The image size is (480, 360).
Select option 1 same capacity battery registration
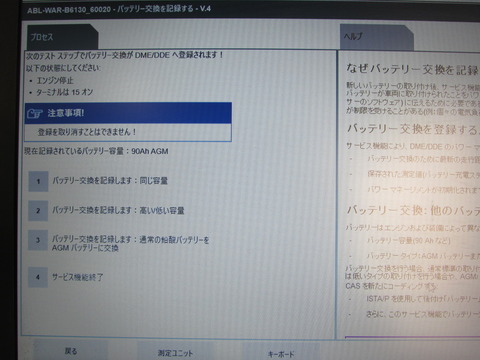[38, 181]
